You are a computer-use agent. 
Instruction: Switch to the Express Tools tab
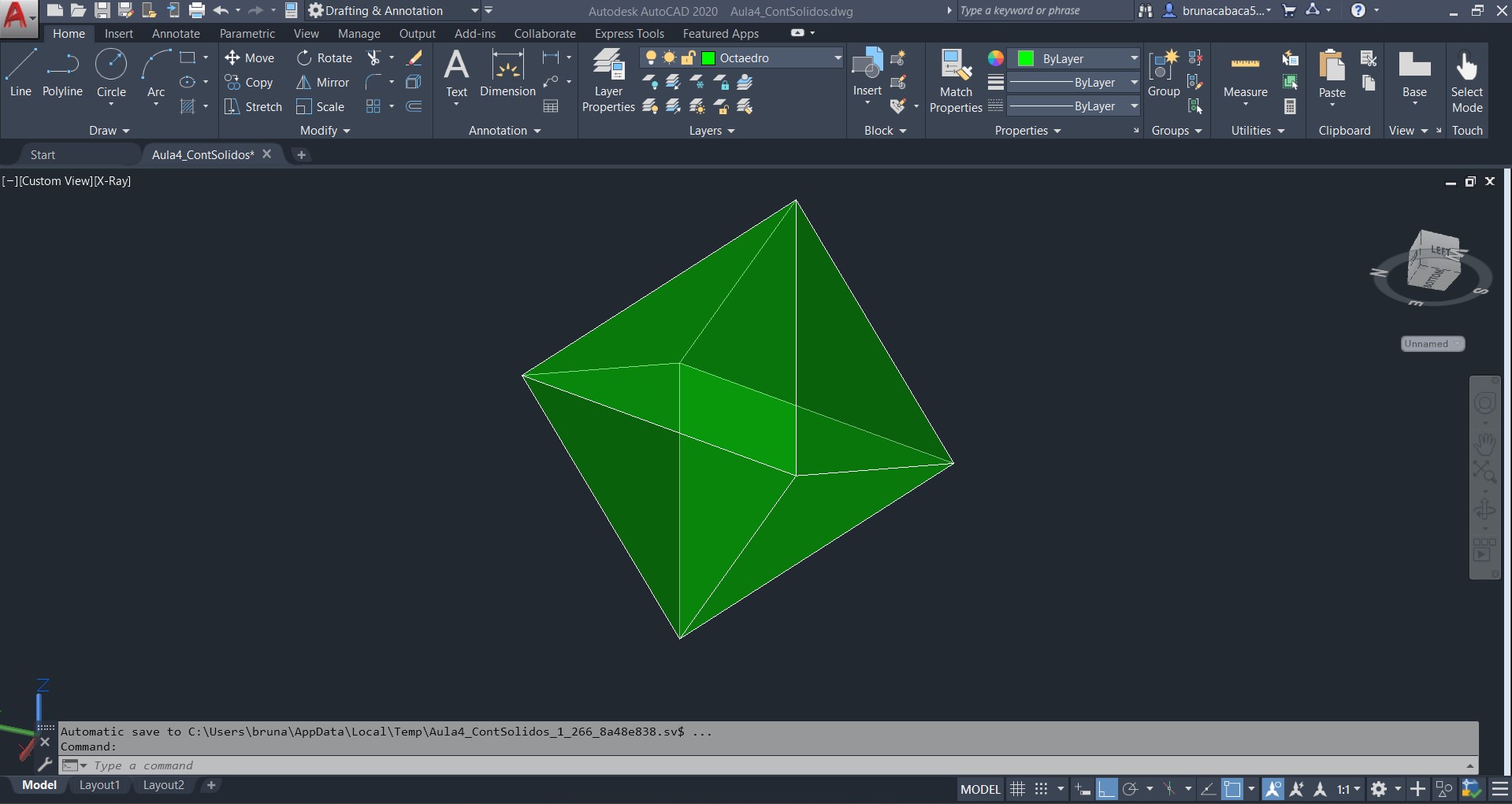[630, 33]
